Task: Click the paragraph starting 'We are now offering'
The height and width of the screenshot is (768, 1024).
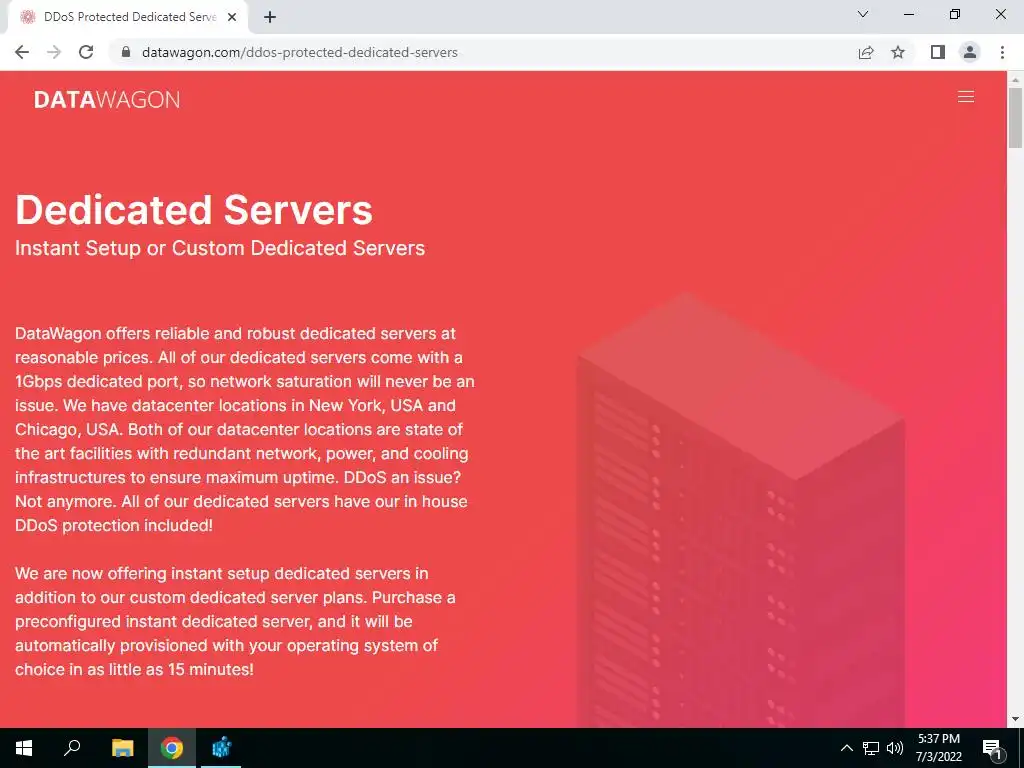Action: [235, 621]
